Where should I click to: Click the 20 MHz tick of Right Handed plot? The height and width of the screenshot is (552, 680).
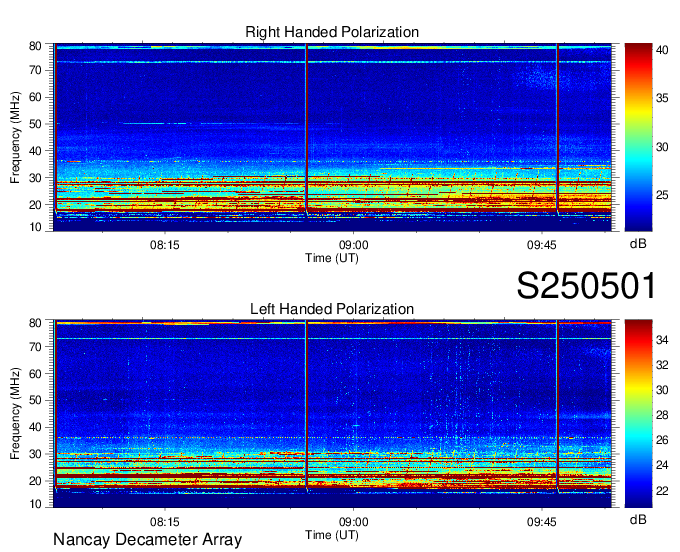35,205
